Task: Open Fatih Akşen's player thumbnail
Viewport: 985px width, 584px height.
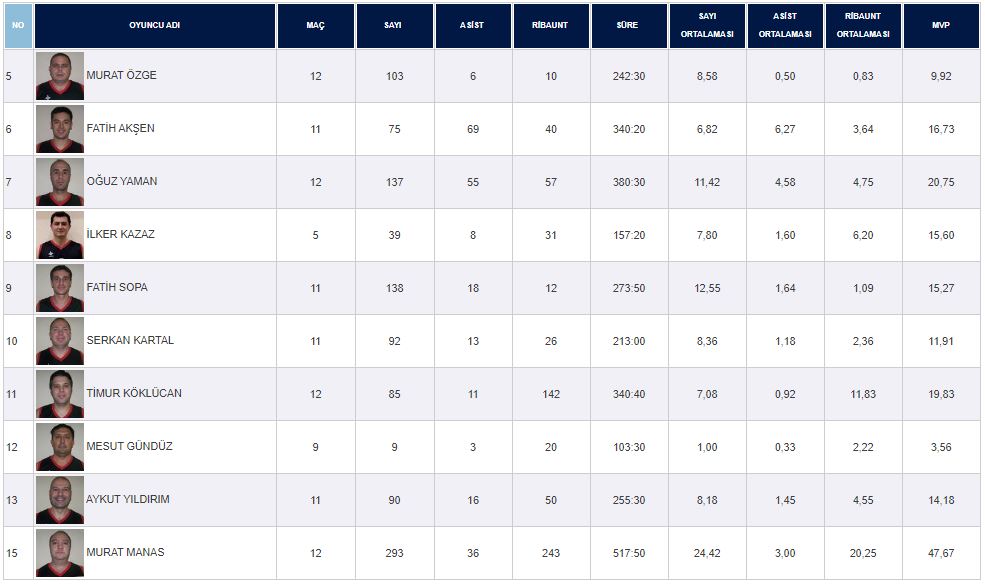Action: 60,129
